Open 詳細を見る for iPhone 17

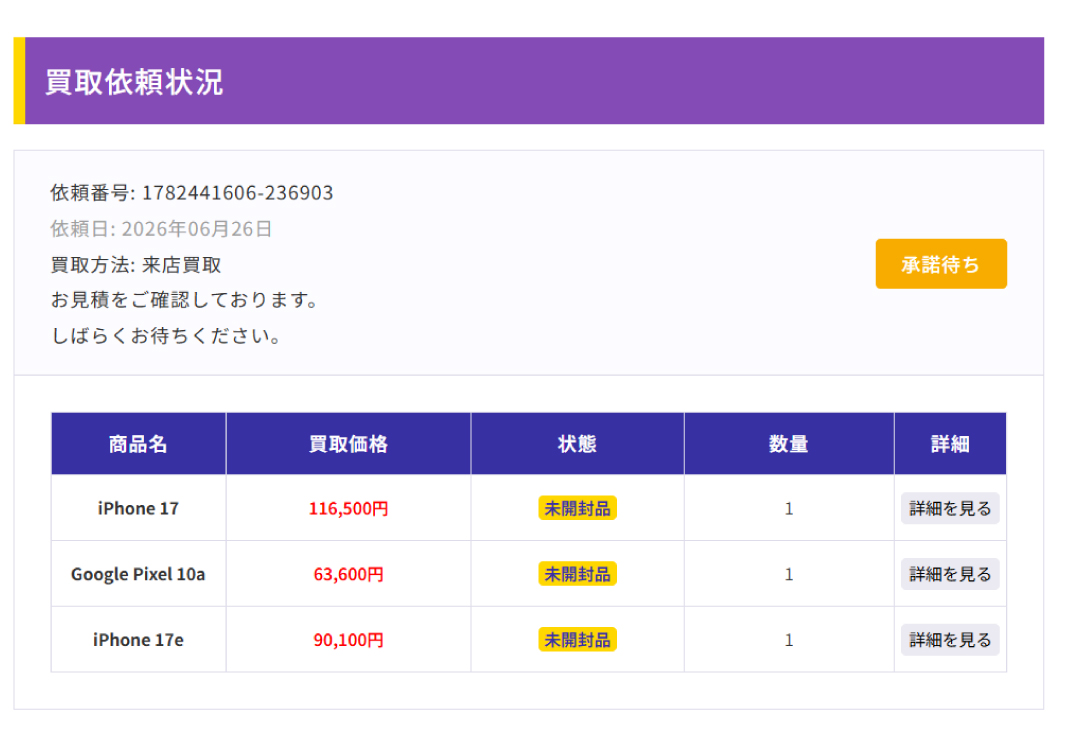(x=950, y=508)
